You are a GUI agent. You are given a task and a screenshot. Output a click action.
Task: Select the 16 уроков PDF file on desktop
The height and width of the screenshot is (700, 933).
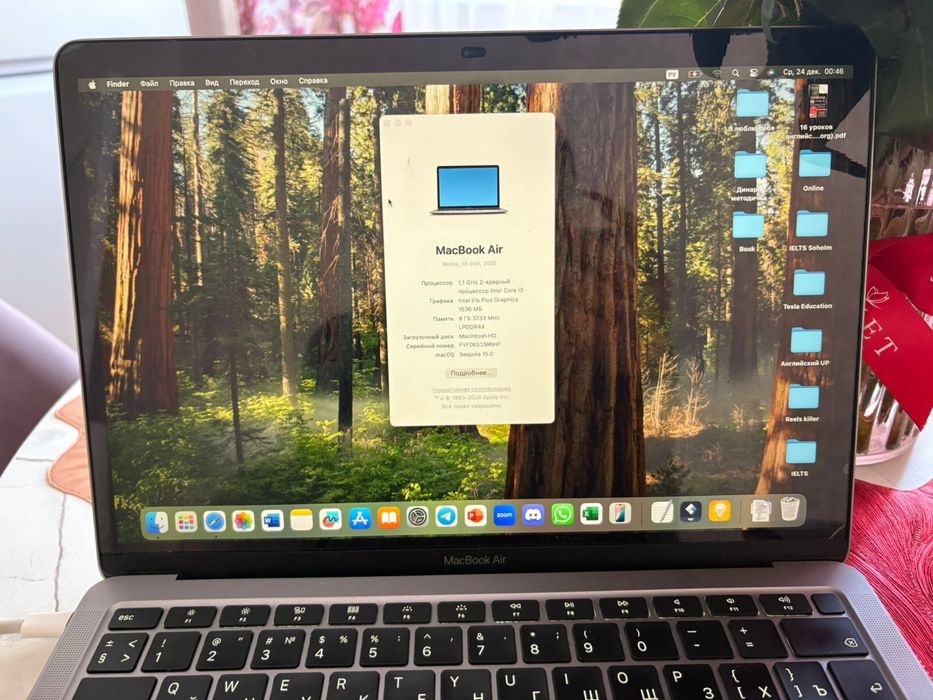[x=818, y=112]
